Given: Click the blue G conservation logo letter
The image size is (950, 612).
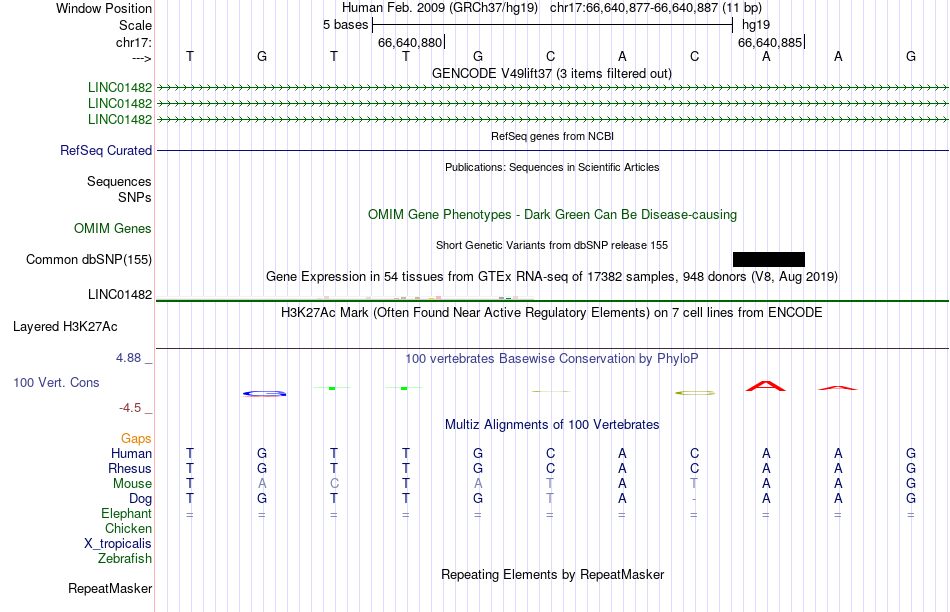Looking at the screenshot, I should point(265,393).
